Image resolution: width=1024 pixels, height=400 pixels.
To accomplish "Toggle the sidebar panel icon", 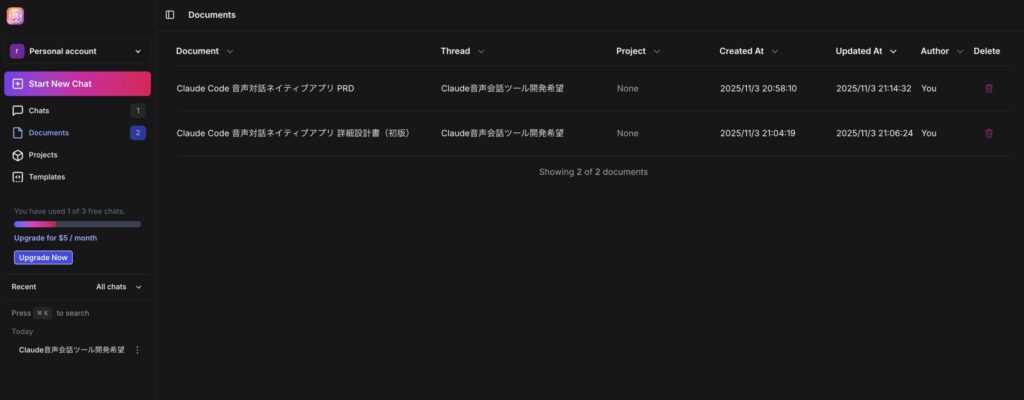I will [170, 14].
